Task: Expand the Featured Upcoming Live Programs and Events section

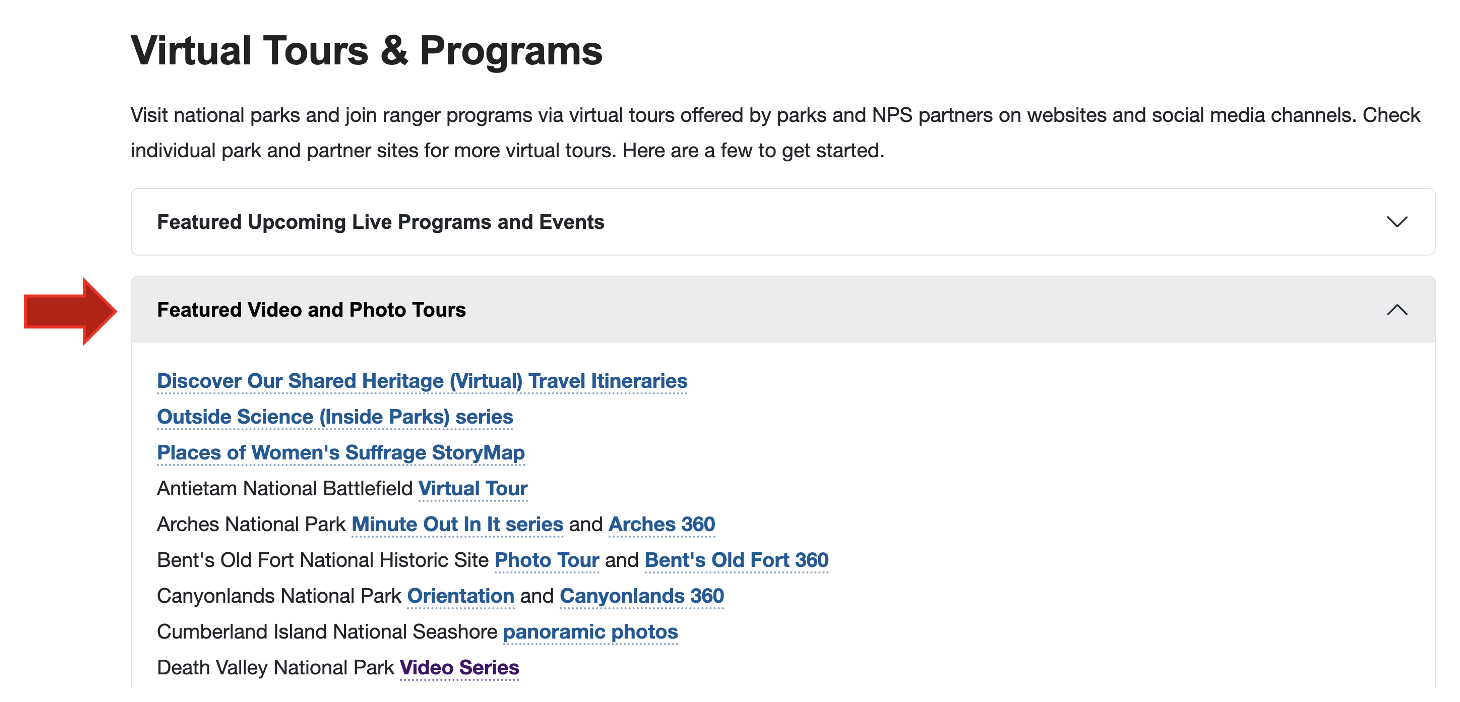Action: pos(780,221)
